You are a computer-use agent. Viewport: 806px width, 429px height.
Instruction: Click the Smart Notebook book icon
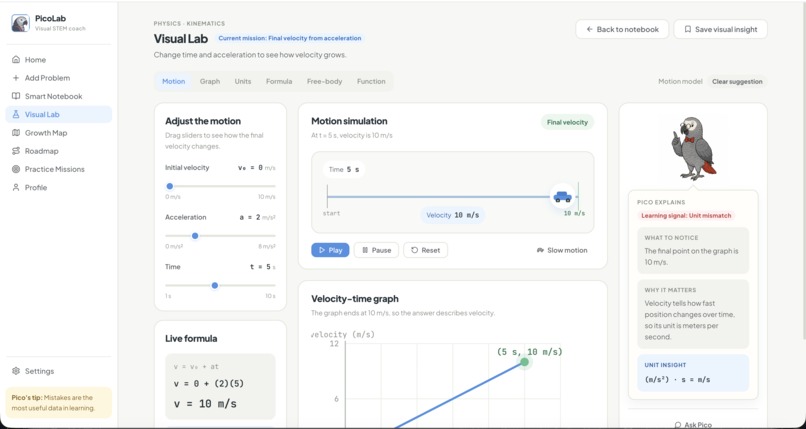pos(16,96)
